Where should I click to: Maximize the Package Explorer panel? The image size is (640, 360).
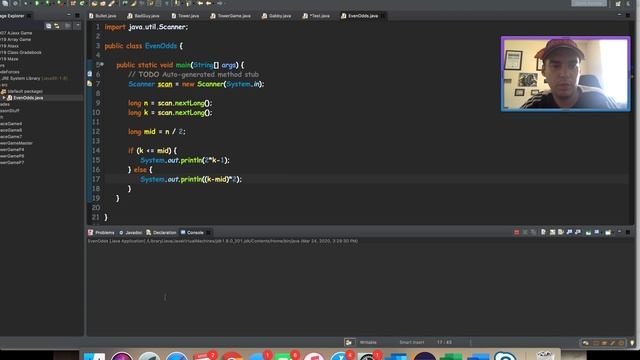[x=78, y=16]
